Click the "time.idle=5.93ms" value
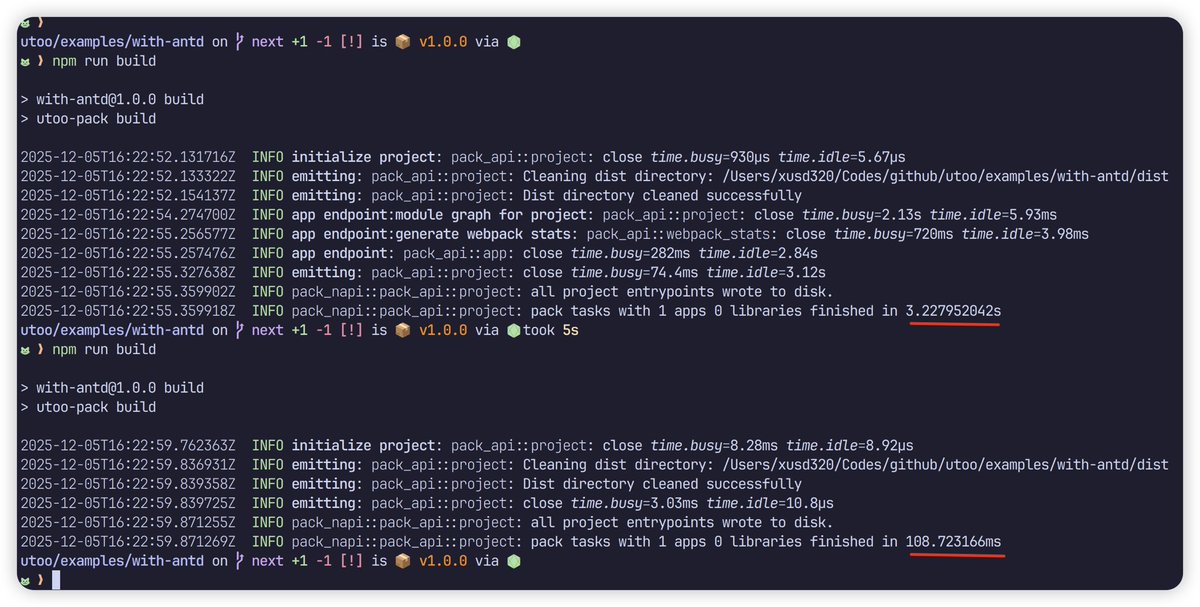1200x607 pixels. [x=993, y=215]
